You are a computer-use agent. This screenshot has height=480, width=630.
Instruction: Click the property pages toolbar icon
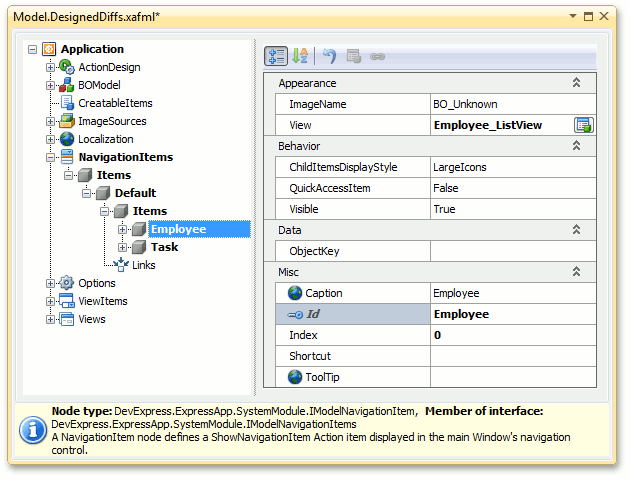[x=354, y=56]
